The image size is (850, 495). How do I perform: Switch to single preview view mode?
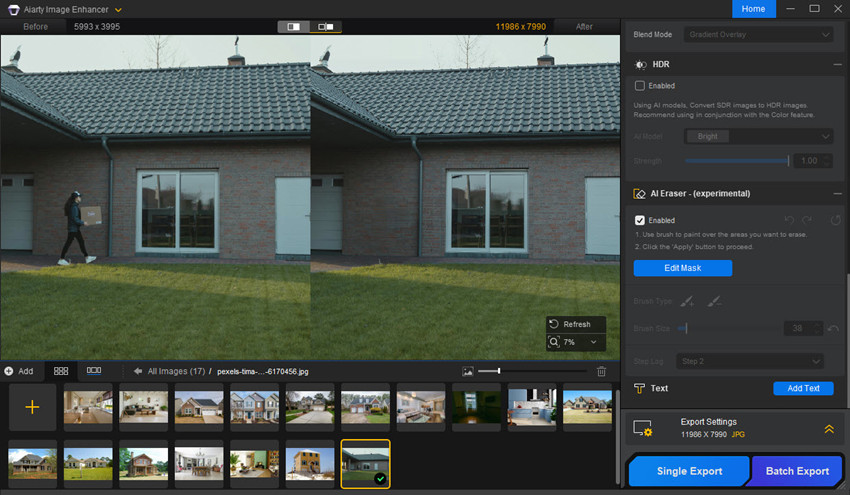pos(294,27)
